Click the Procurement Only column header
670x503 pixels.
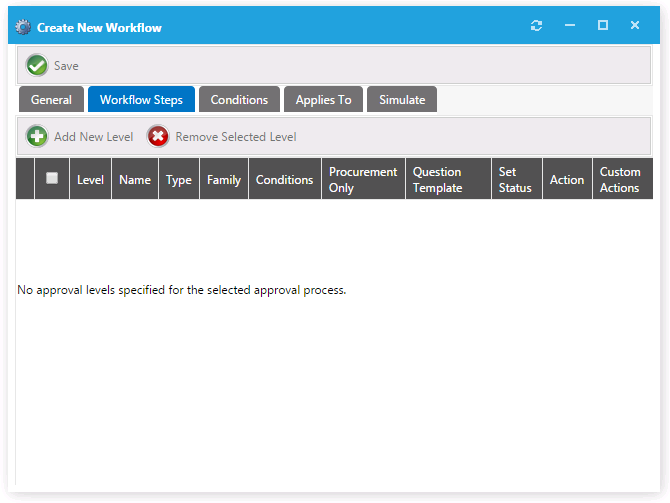[x=363, y=180]
